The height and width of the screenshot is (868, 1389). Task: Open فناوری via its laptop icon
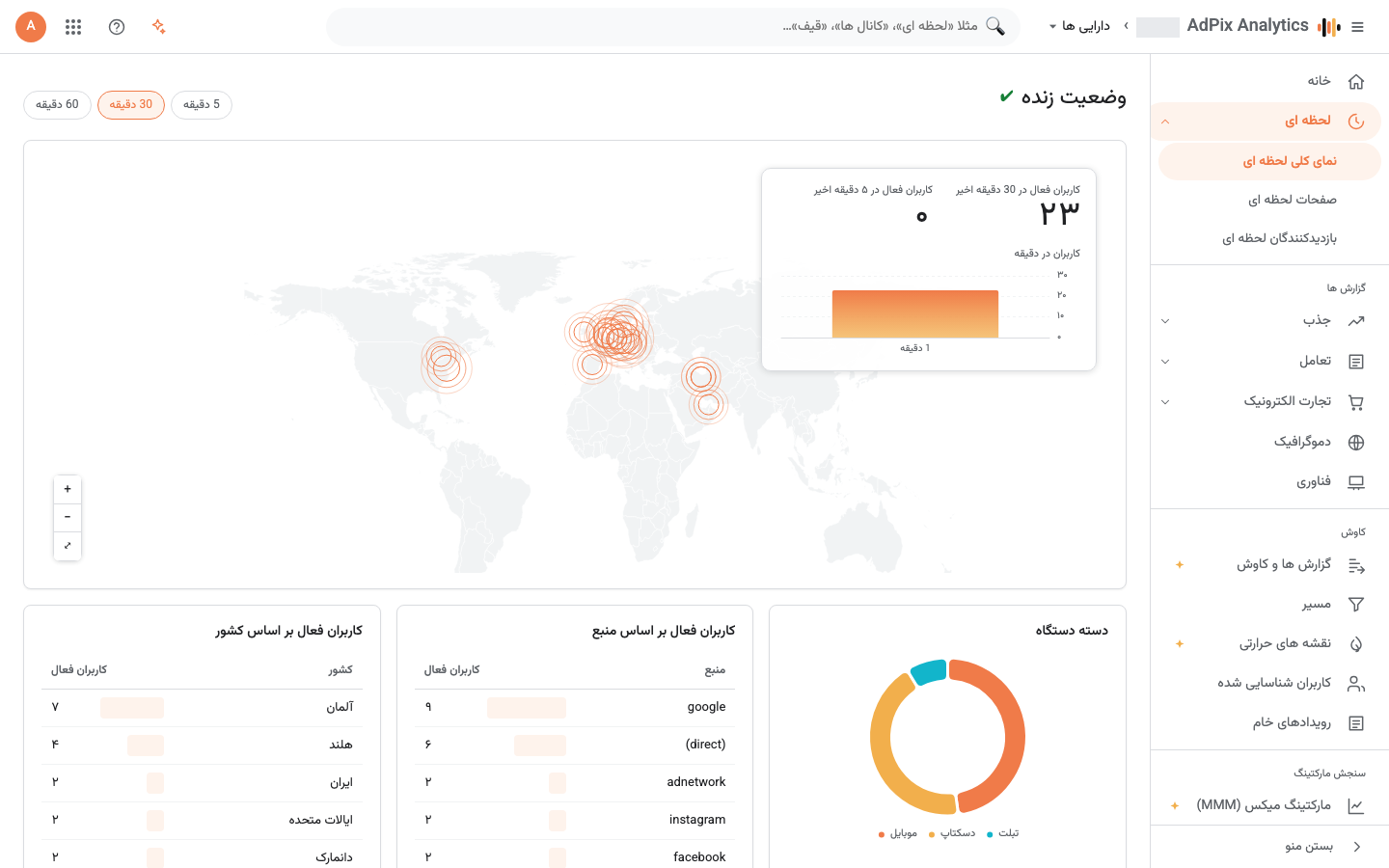click(x=1356, y=482)
